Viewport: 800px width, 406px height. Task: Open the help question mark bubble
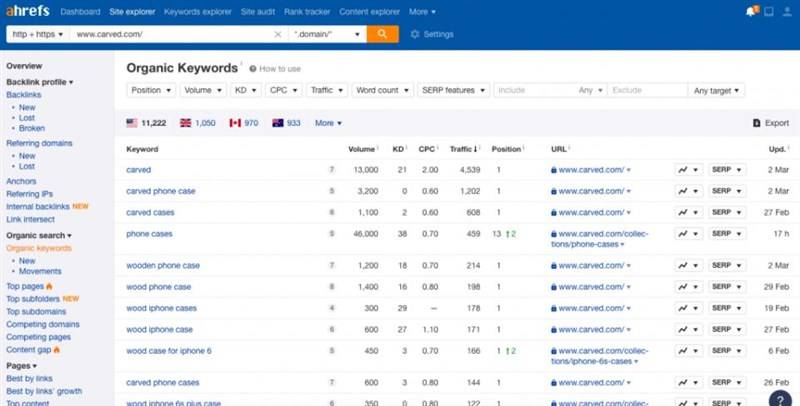pos(780,400)
